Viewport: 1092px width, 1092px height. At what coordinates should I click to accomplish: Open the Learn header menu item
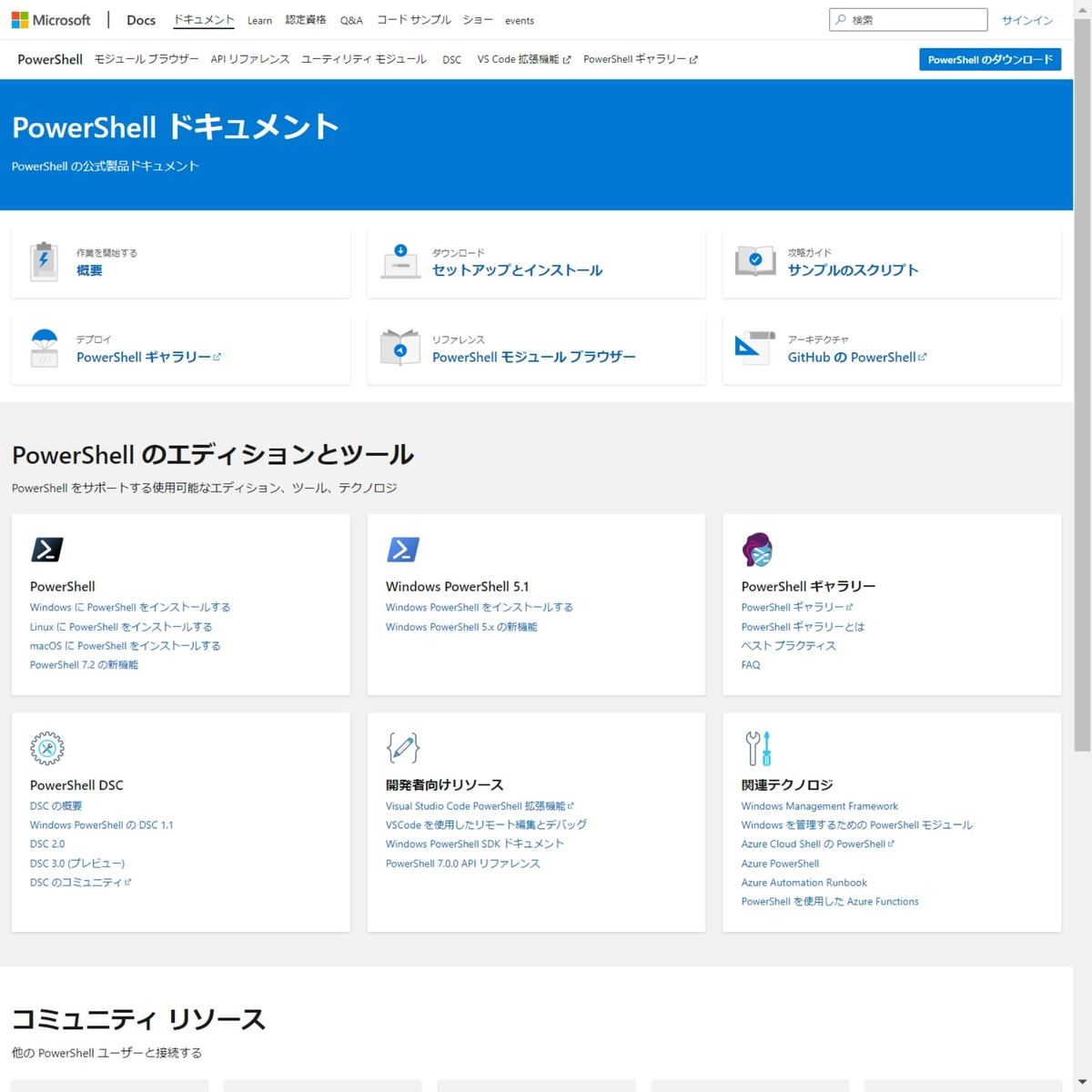(x=259, y=20)
